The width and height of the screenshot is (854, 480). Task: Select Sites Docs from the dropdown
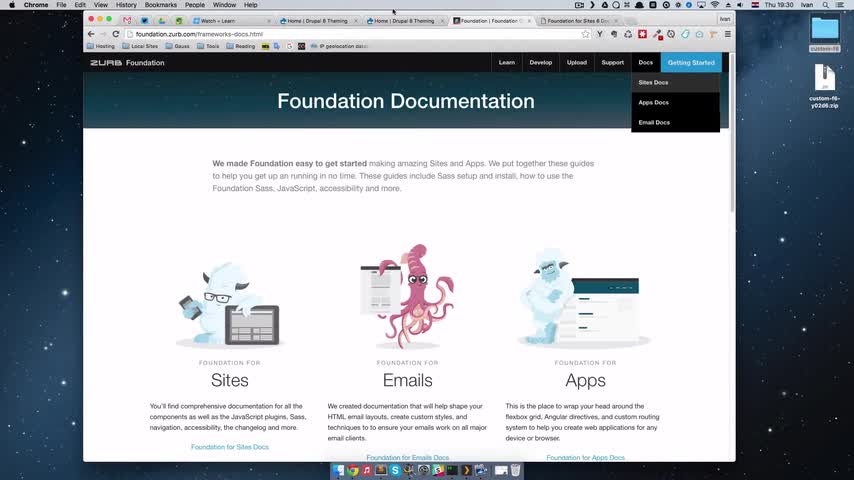[675, 83]
